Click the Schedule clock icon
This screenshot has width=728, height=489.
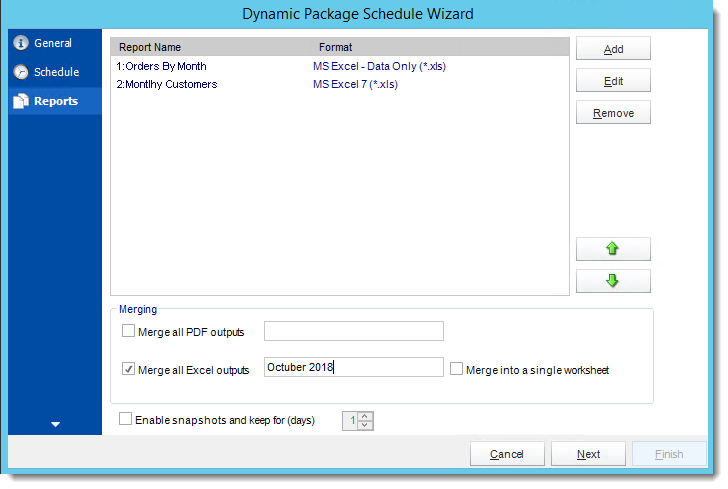coord(21,72)
